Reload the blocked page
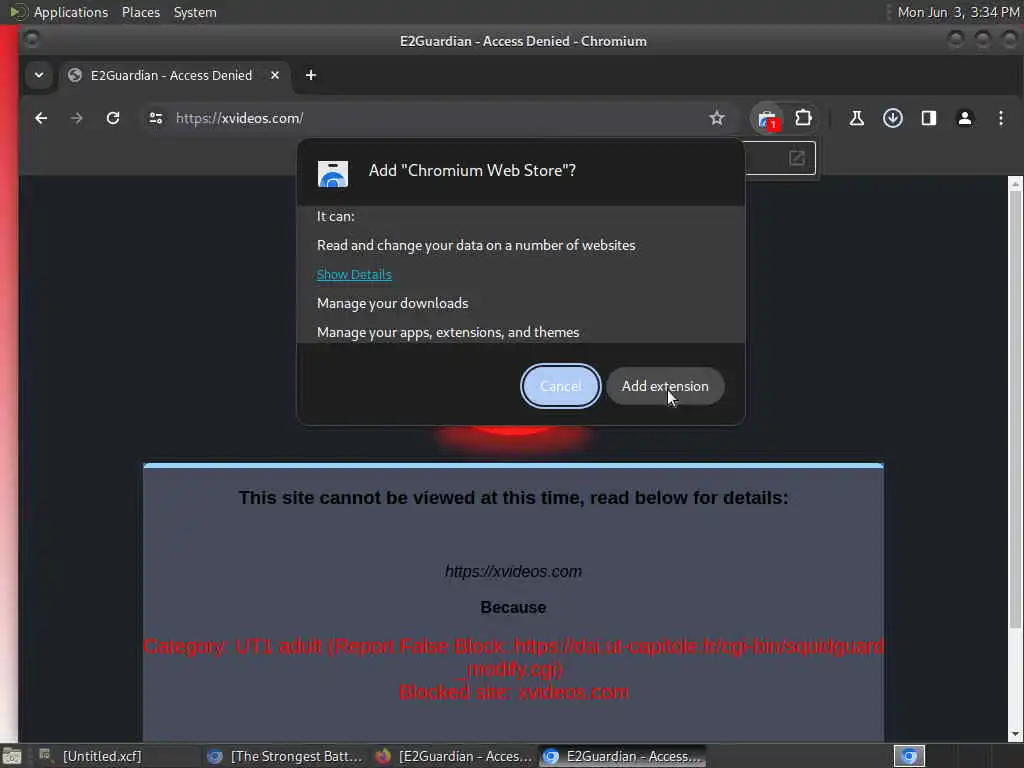The width and height of the screenshot is (1024, 768). coord(113,118)
